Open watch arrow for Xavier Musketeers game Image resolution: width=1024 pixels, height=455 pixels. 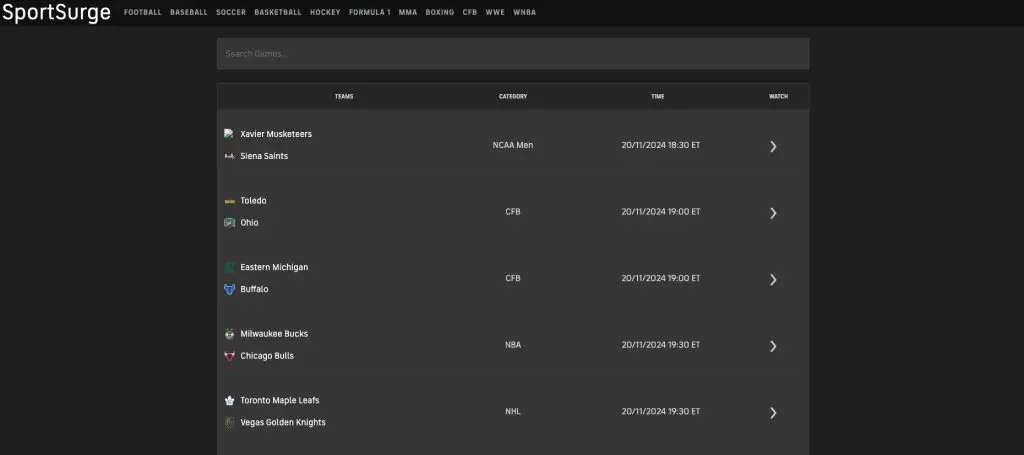pyautogui.click(x=773, y=146)
